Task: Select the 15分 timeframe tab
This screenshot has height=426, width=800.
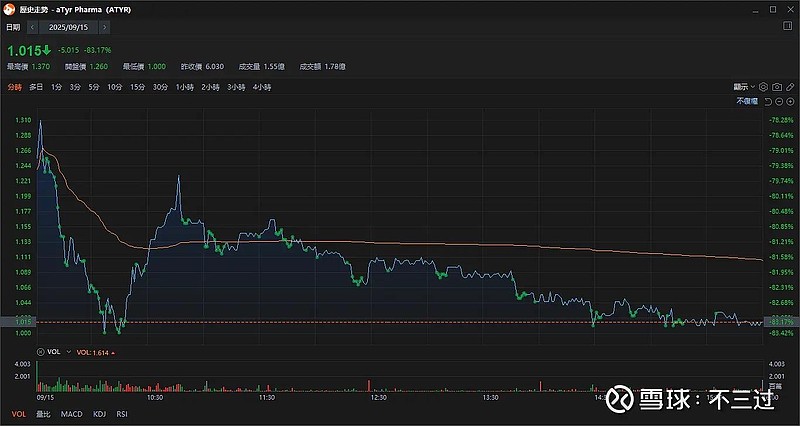Action: coord(137,87)
